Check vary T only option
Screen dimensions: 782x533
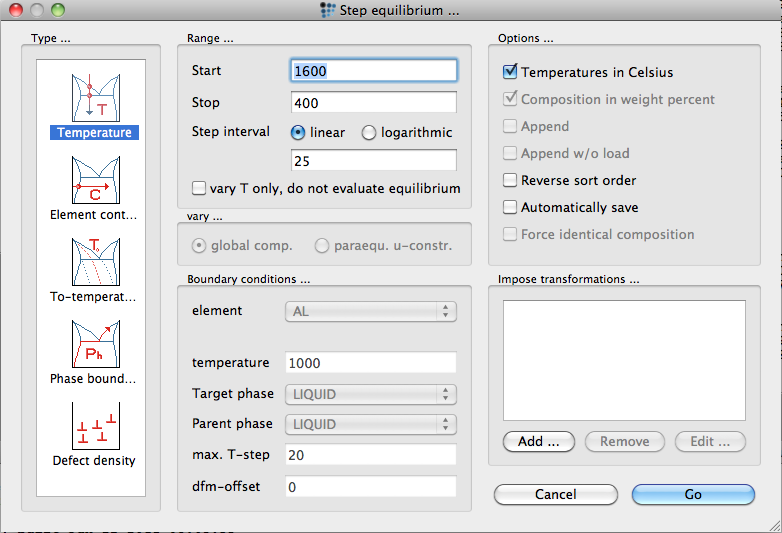pyautogui.click(x=201, y=188)
